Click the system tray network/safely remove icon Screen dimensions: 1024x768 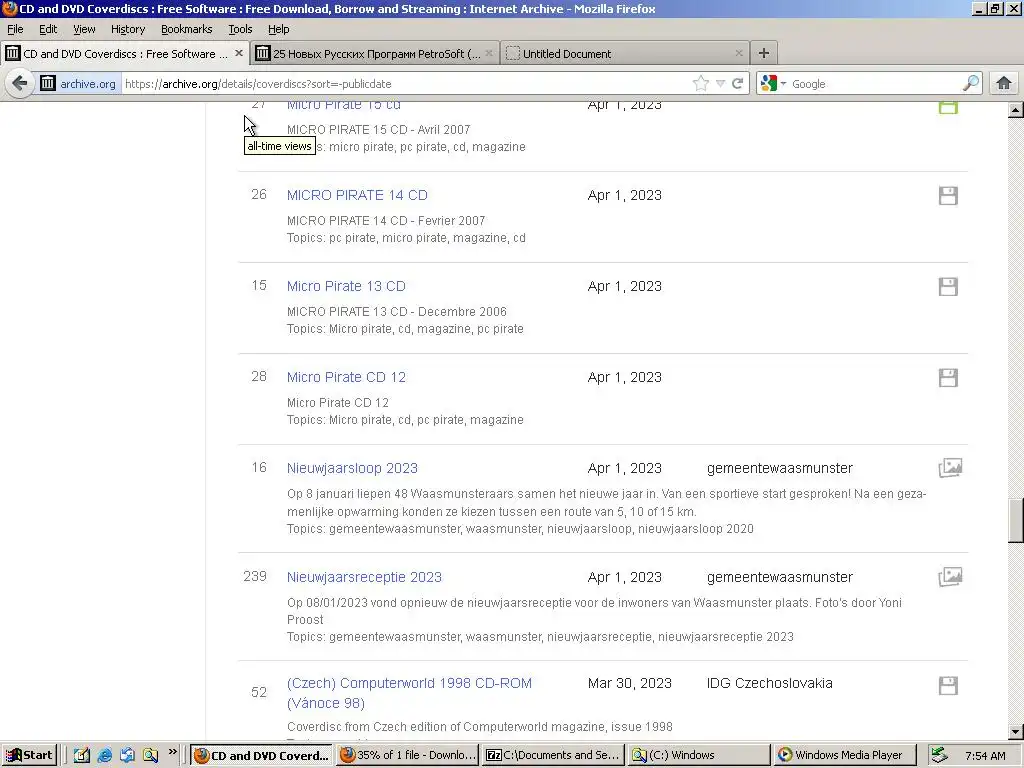(x=938, y=756)
